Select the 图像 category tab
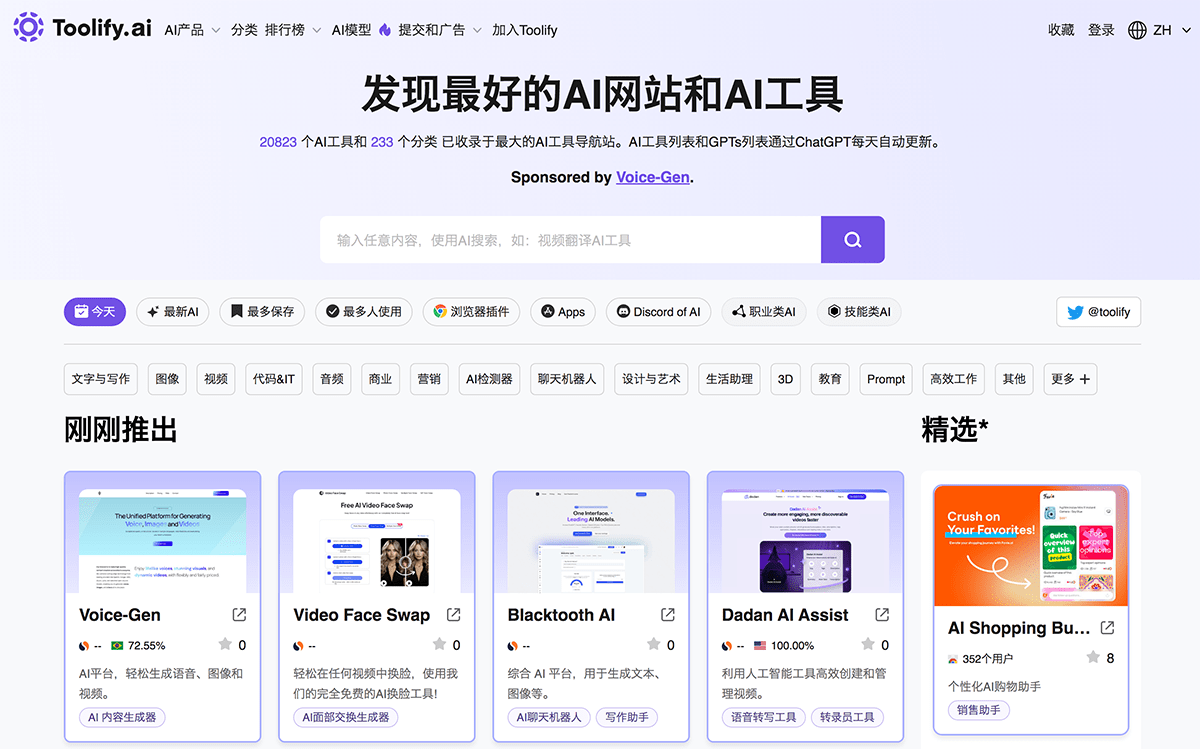Viewport: 1200px width, 749px height. (166, 379)
